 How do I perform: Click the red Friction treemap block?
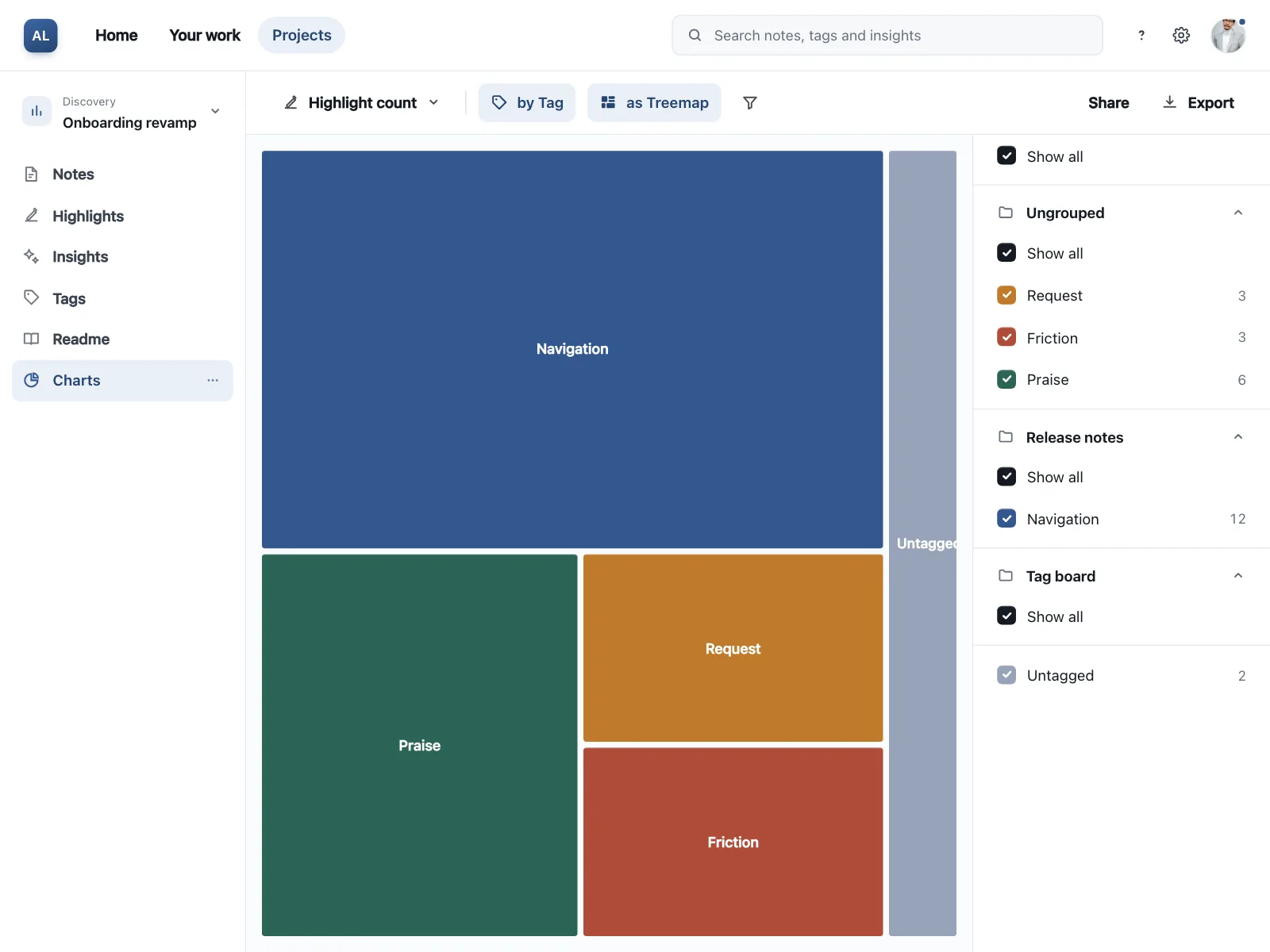point(733,842)
